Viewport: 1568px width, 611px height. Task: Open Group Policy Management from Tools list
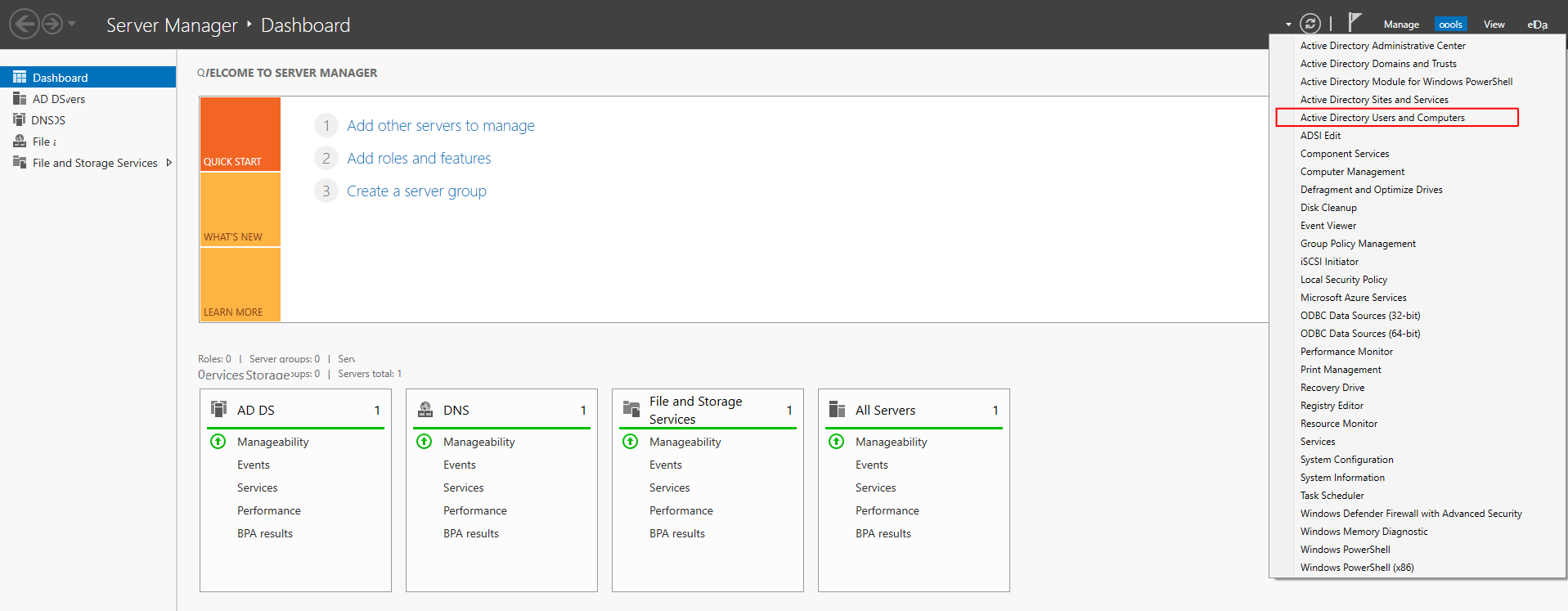tap(1358, 244)
